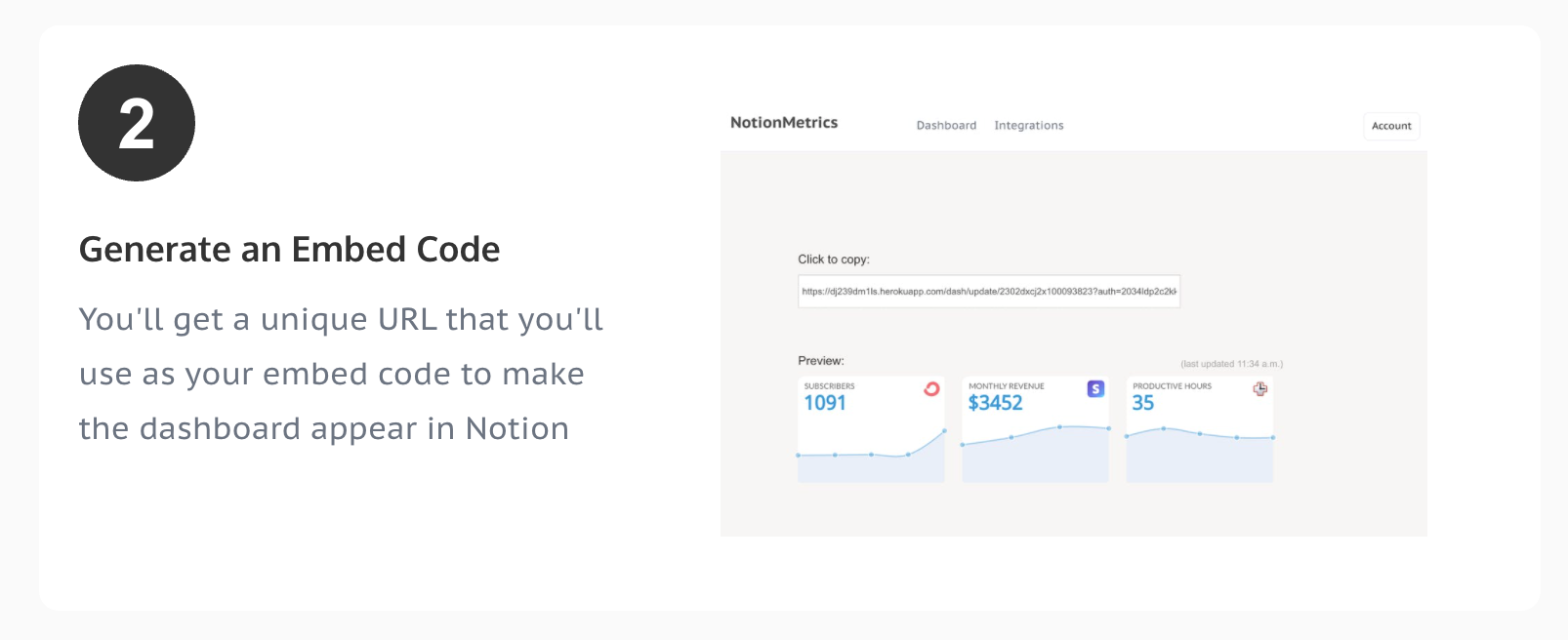Screen dimensions: 1568x640
Task: Click the Subscribers metric card
Action: pyautogui.click(x=871, y=429)
